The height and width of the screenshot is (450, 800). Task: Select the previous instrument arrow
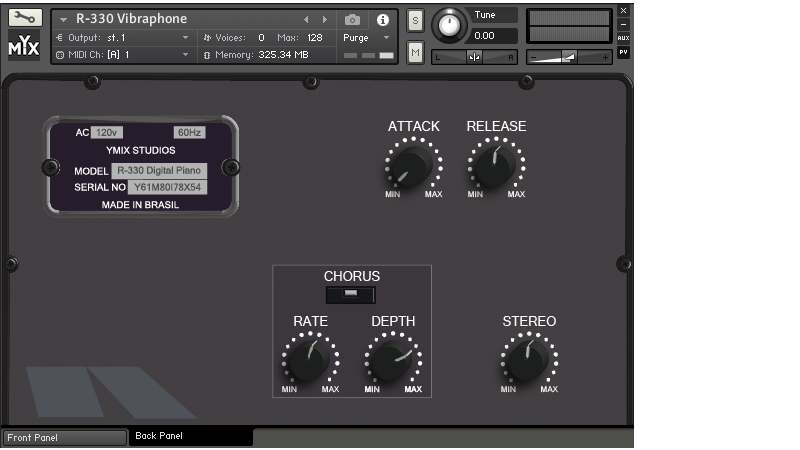tap(306, 19)
